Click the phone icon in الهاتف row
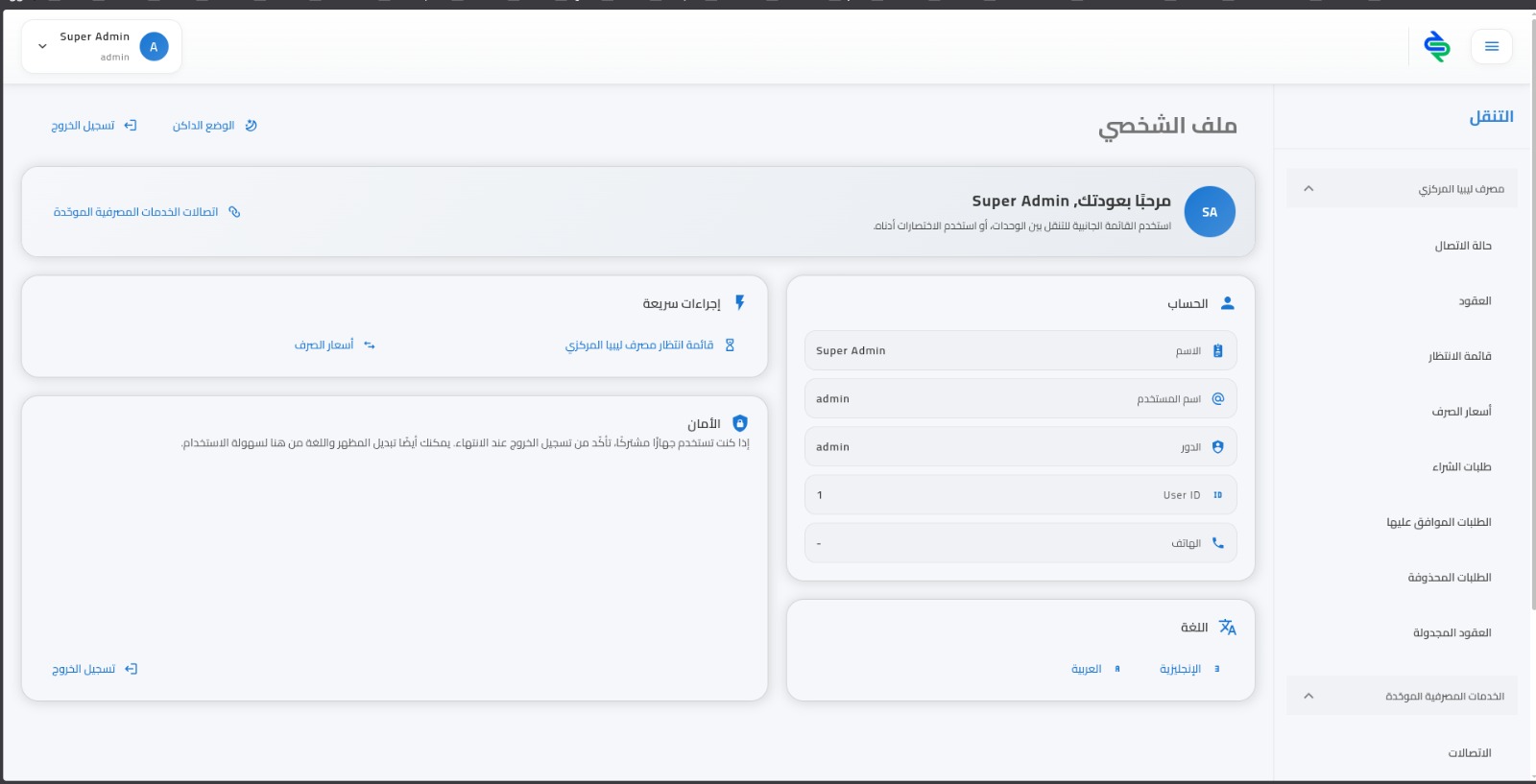Image resolution: width=1536 pixels, height=784 pixels. click(x=1217, y=543)
